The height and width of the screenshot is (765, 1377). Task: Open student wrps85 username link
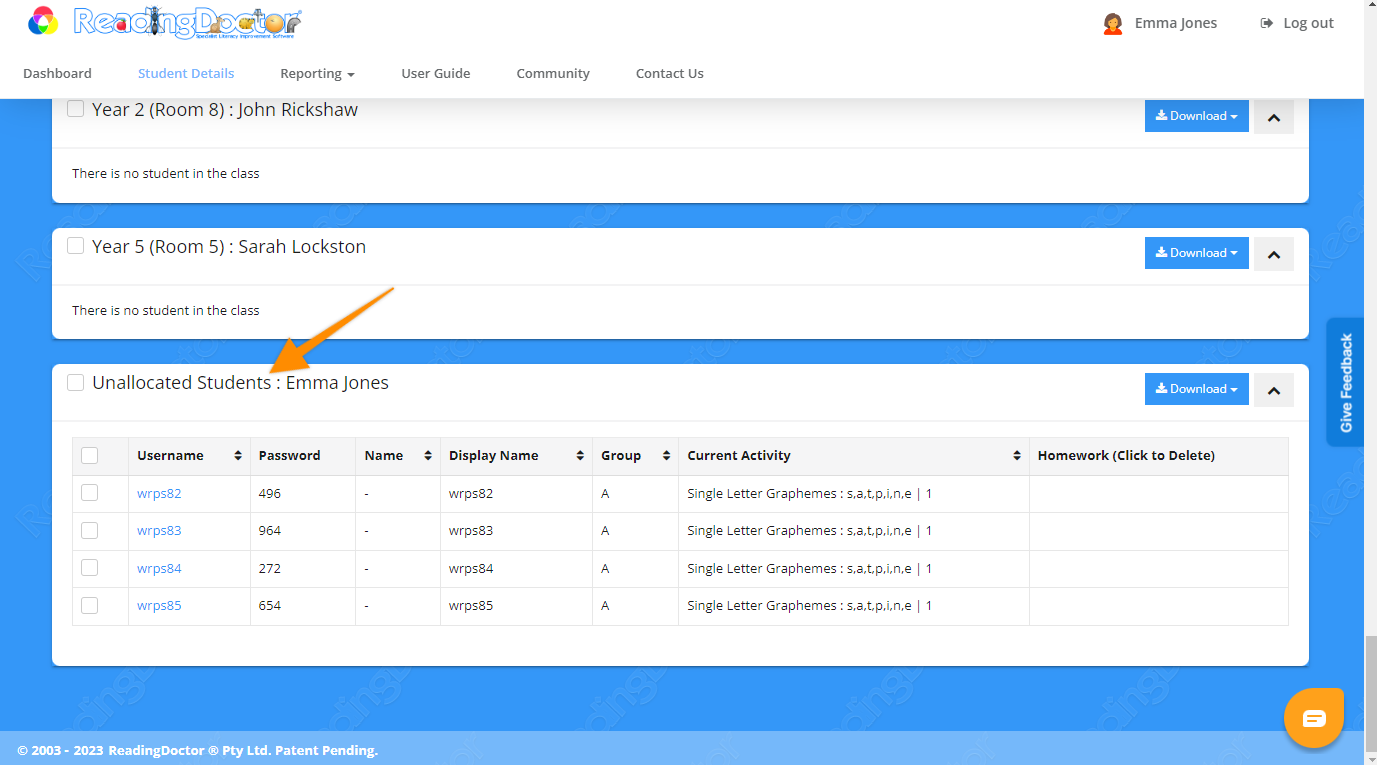pos(159,605)
